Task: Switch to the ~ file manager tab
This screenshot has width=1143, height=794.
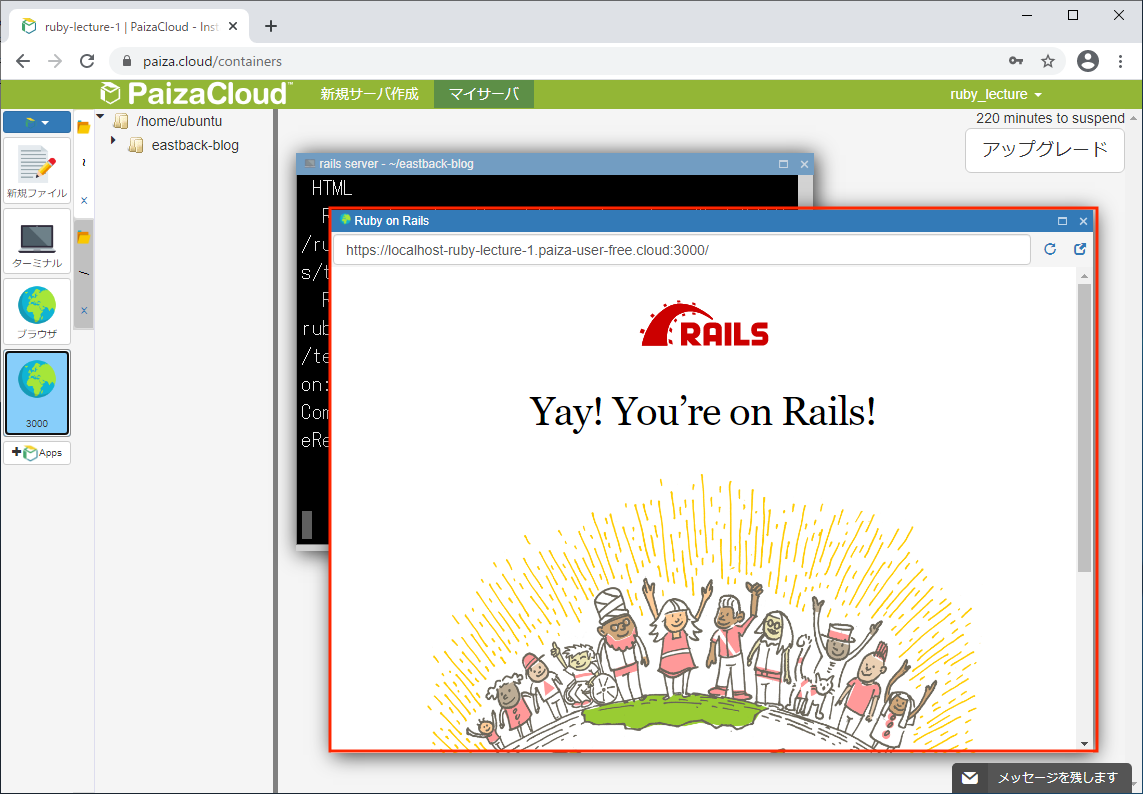Action: pyautogui.click(x=84, y=162)
